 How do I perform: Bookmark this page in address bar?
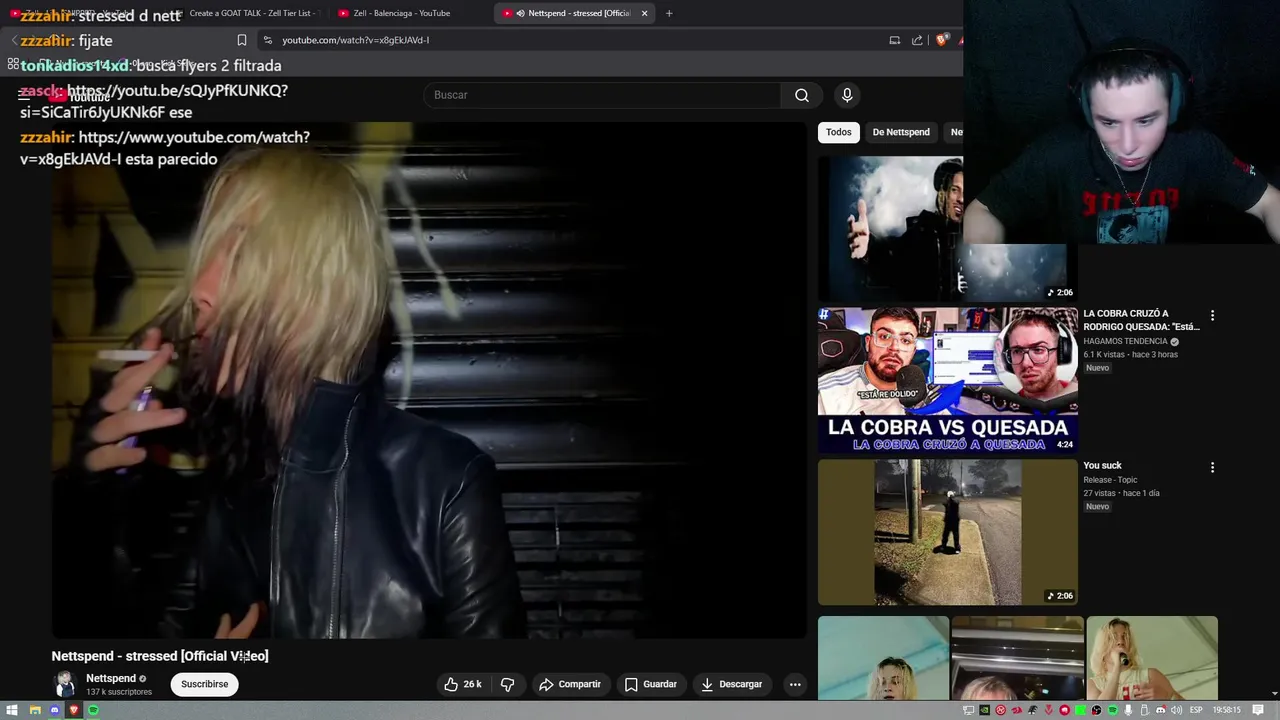pos(242,40)
